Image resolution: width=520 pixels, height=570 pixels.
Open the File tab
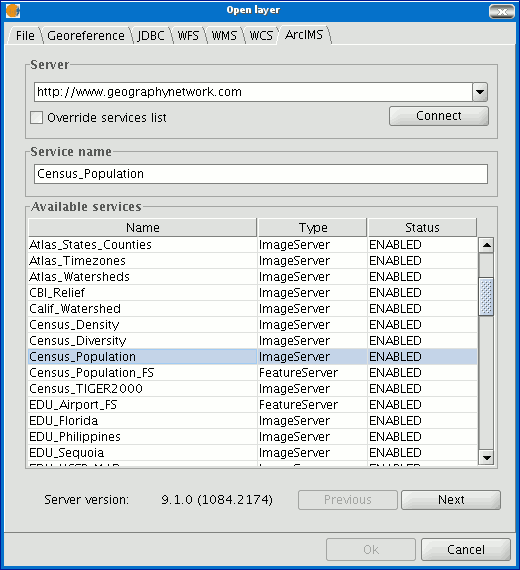pyautogui.click(x=25, y=36)
